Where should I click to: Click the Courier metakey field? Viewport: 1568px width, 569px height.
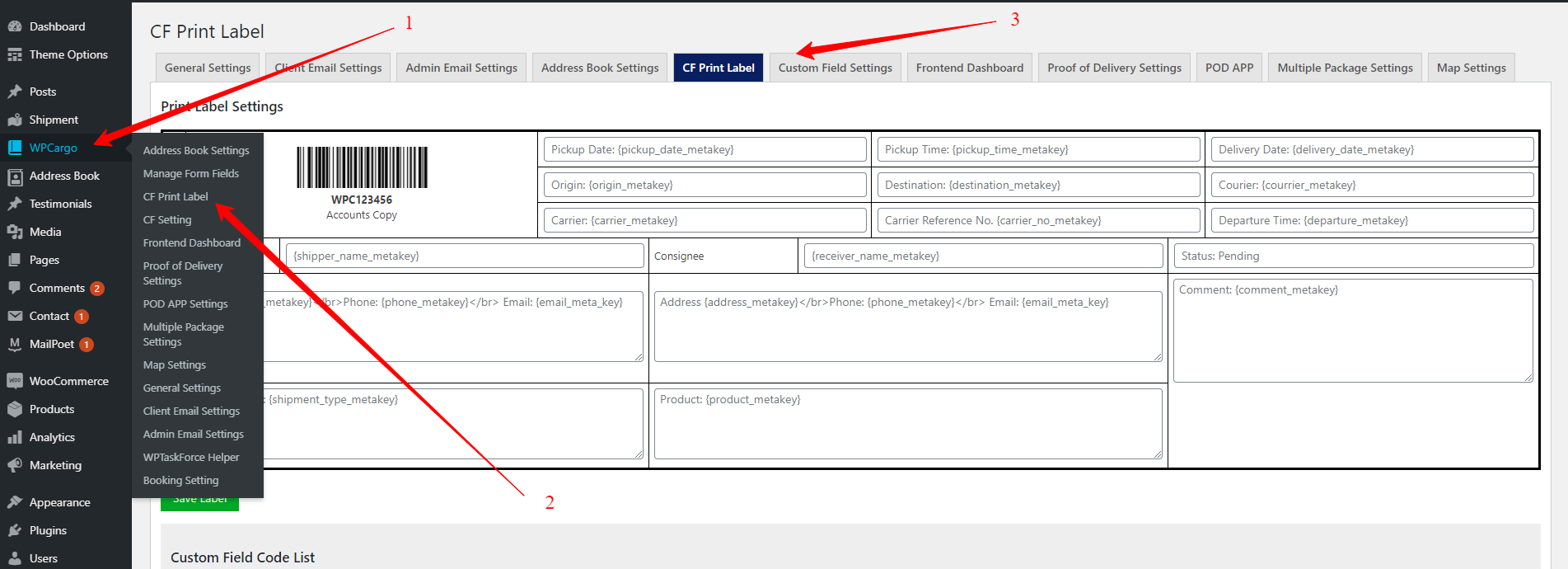(1372, 185)
